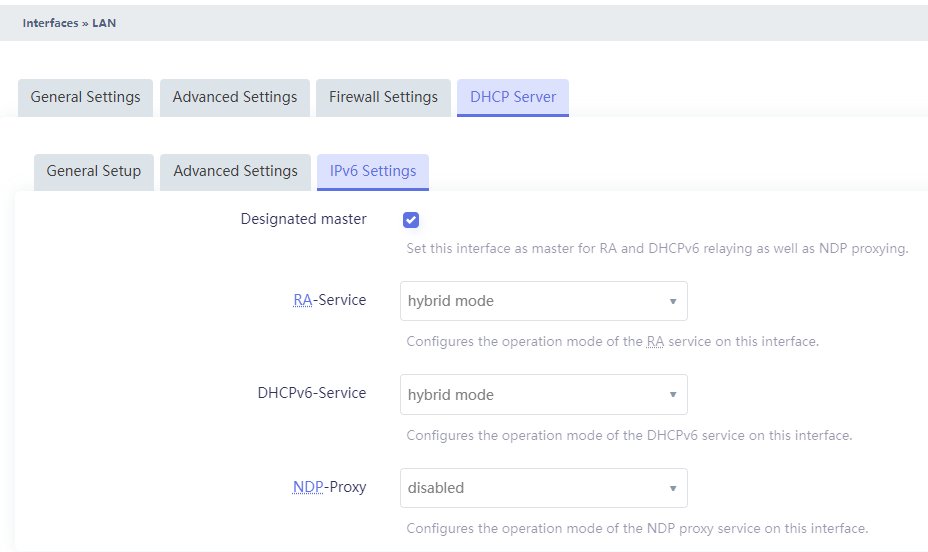Click the LAN breadcrumb item
Screen dimensions: 928x552
(x=104, y=23)
